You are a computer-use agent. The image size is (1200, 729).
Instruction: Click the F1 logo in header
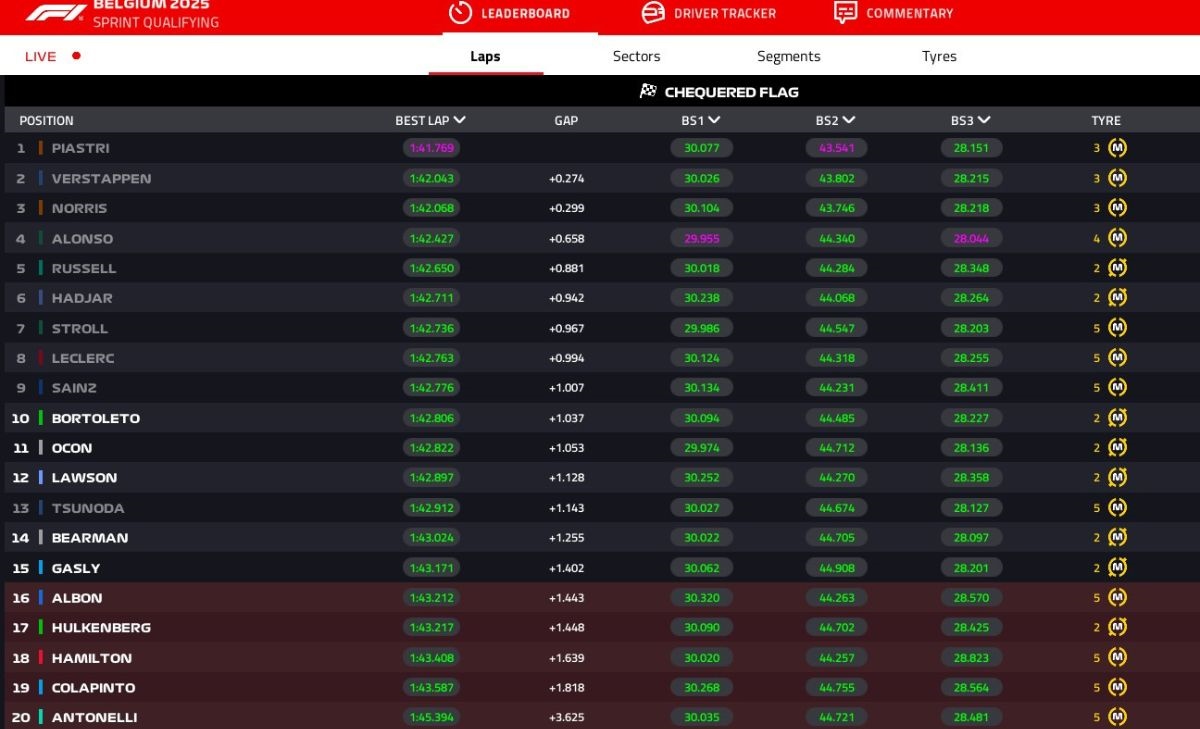(x=54, y=13)
